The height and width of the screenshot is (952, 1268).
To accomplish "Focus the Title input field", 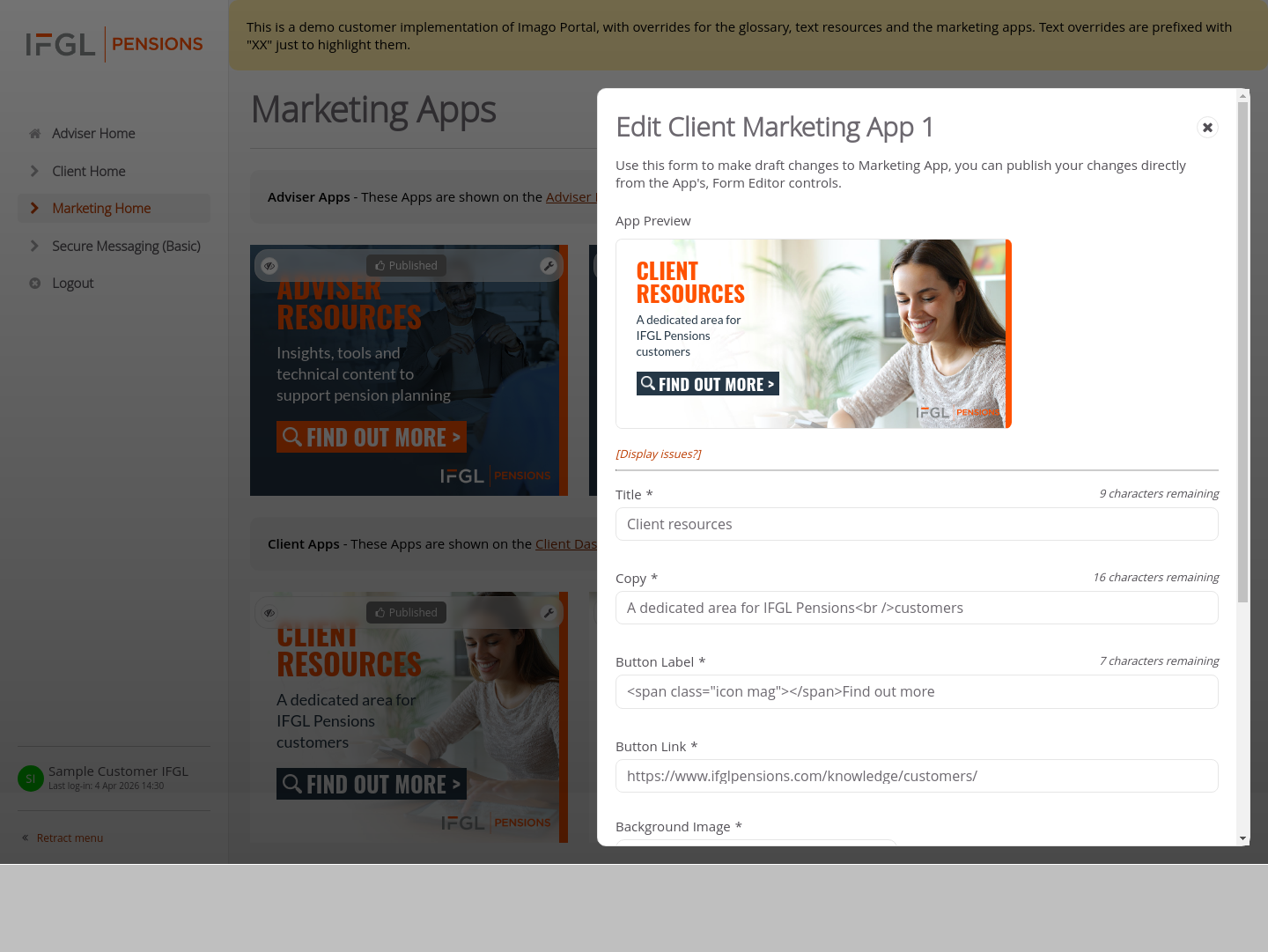I will [x=917, y=524].
